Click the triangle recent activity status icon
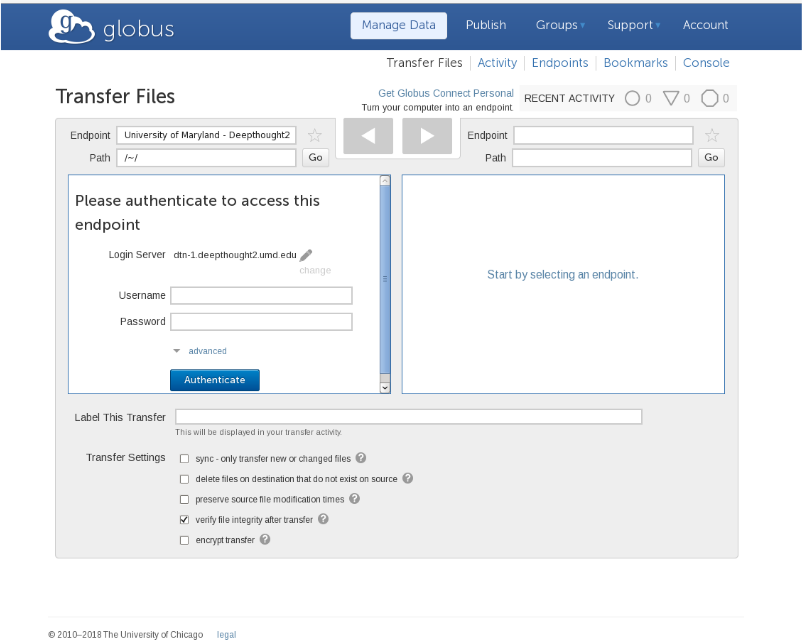 point(671,98)
